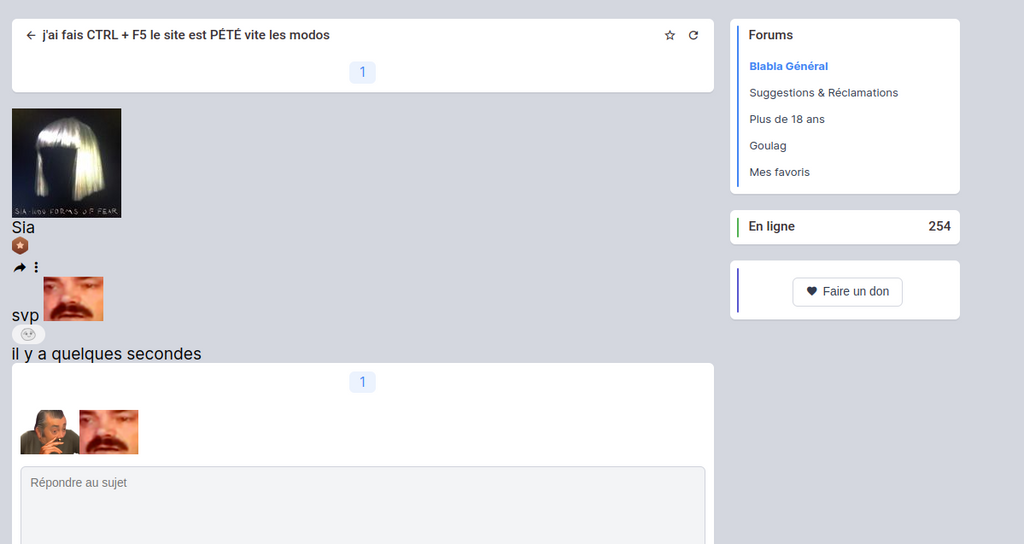Go back with the left arrow icon

(31, 35)
